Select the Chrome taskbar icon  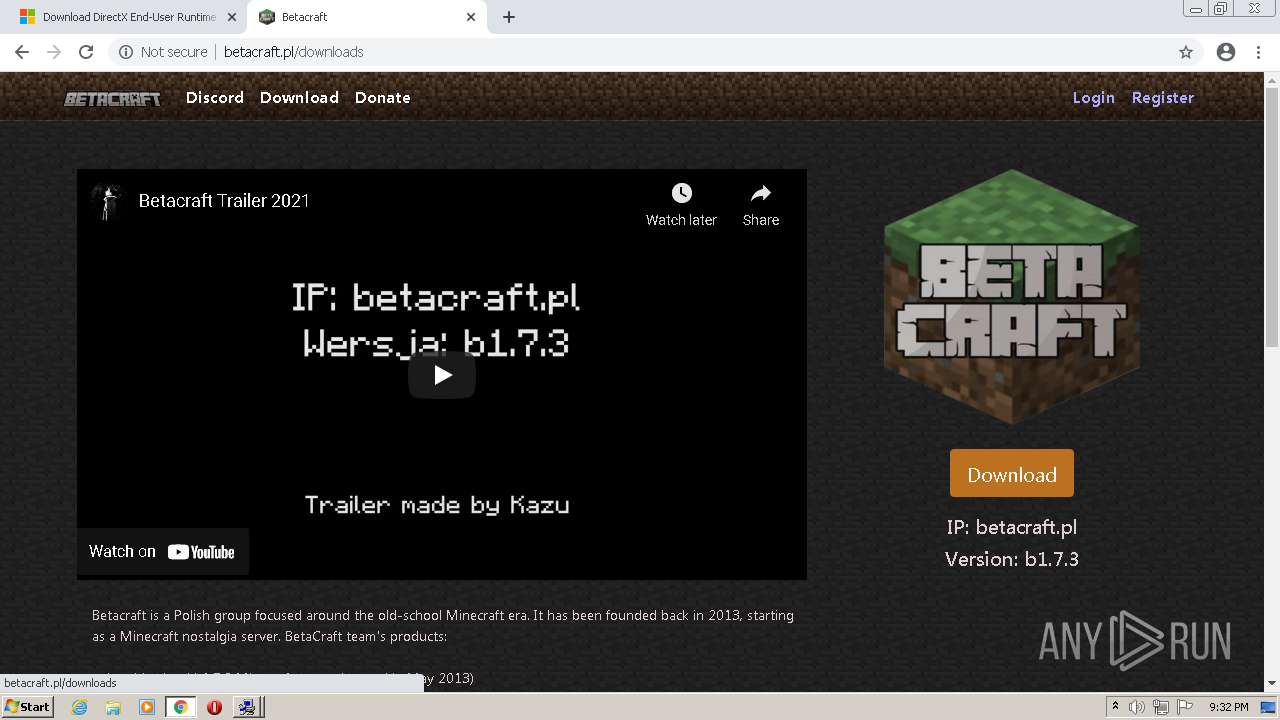pos(180,707)
